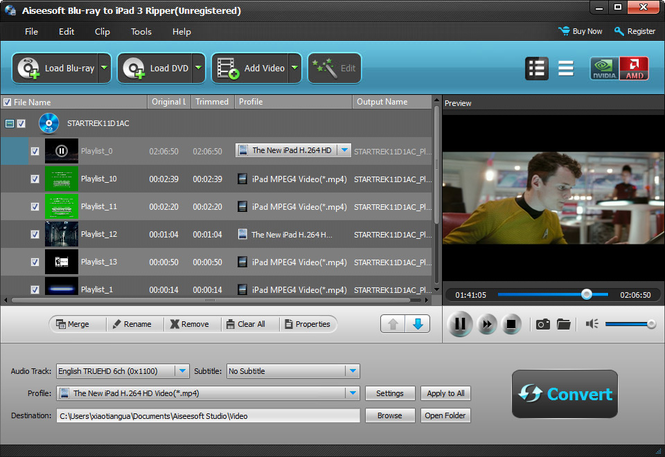Open the Subtitle dropdown
Viewport: 665px width, 457px height.
[x=352, y=371]
